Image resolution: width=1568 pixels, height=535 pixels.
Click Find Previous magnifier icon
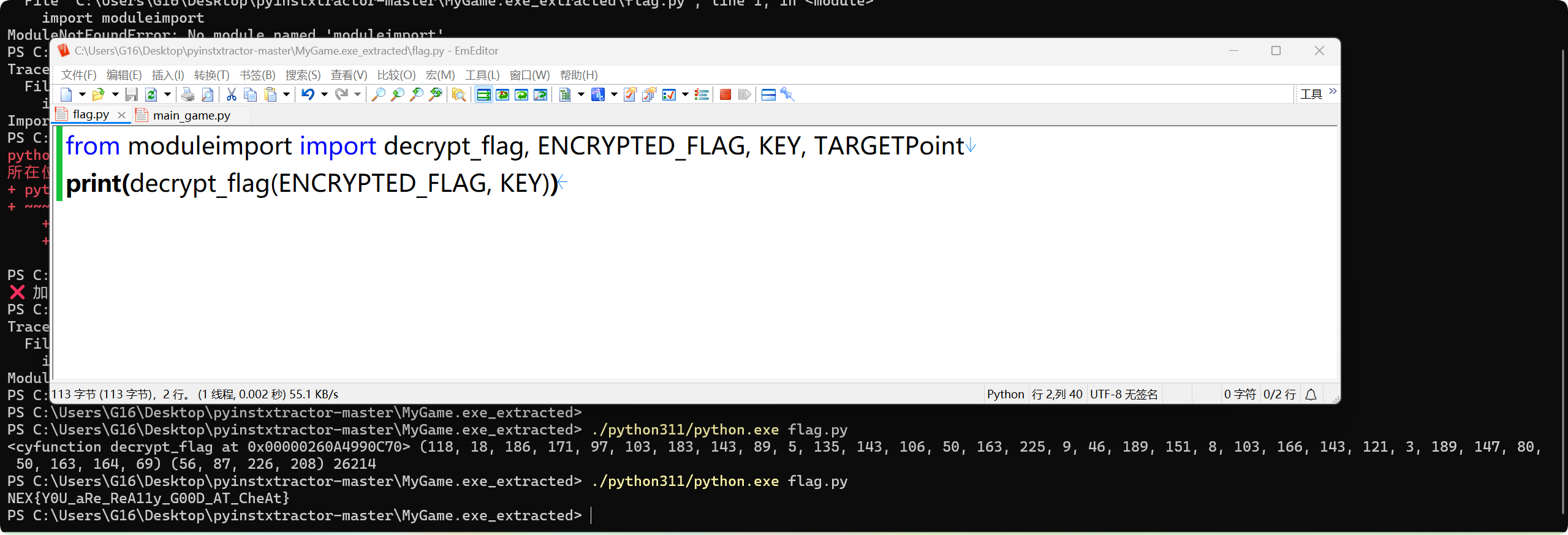click(x=417, y=94)
